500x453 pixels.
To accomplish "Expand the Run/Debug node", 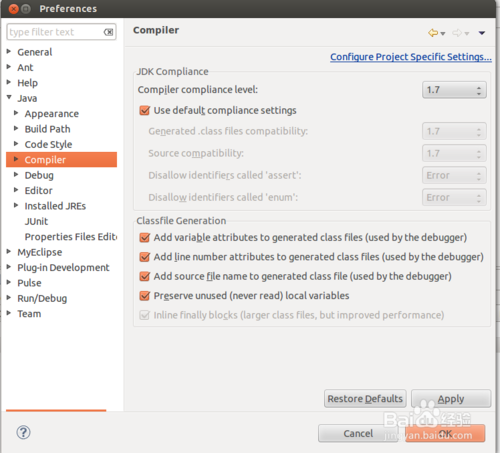I will point(9,297).
